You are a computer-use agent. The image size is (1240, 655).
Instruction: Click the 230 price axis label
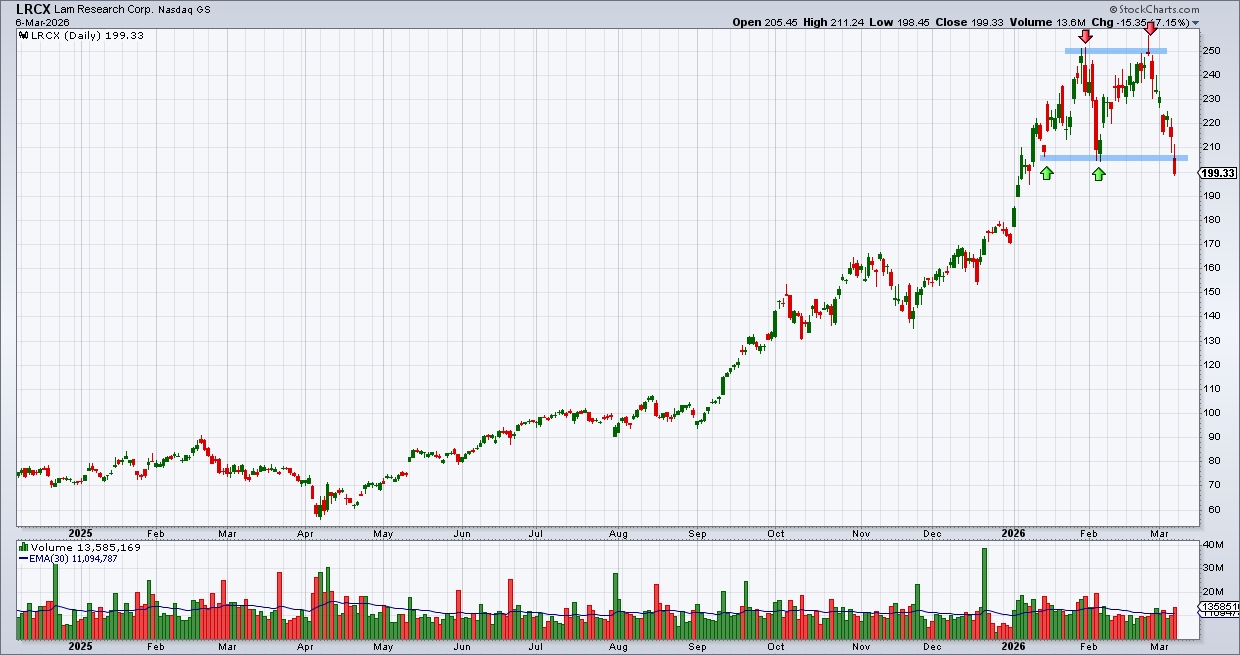[x=1212, y=98]
